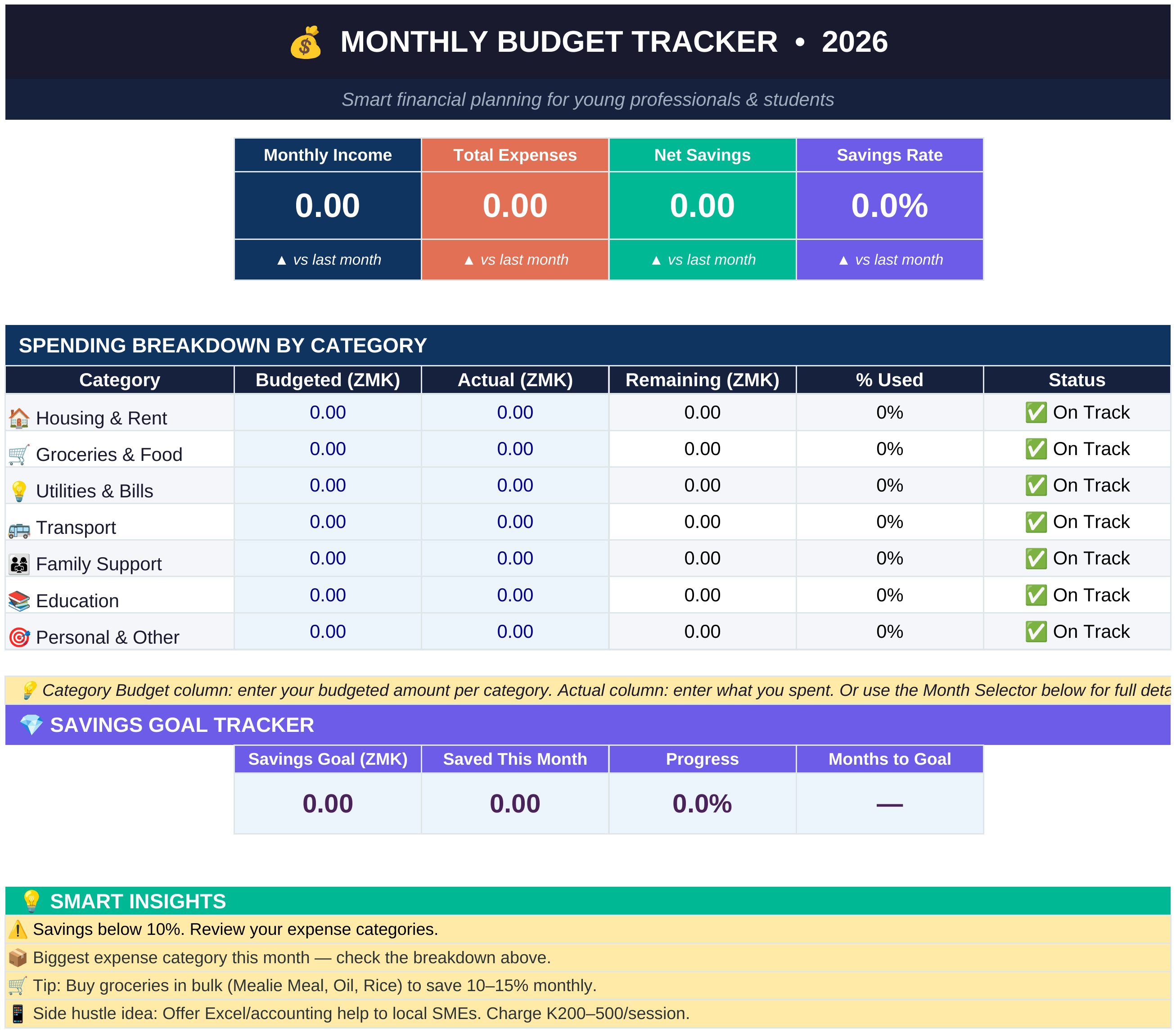Image resolution: width=1176 pixels, height=1033 pixels.
Task: Click Transport's 0% used cell
Action: (889, 521)
